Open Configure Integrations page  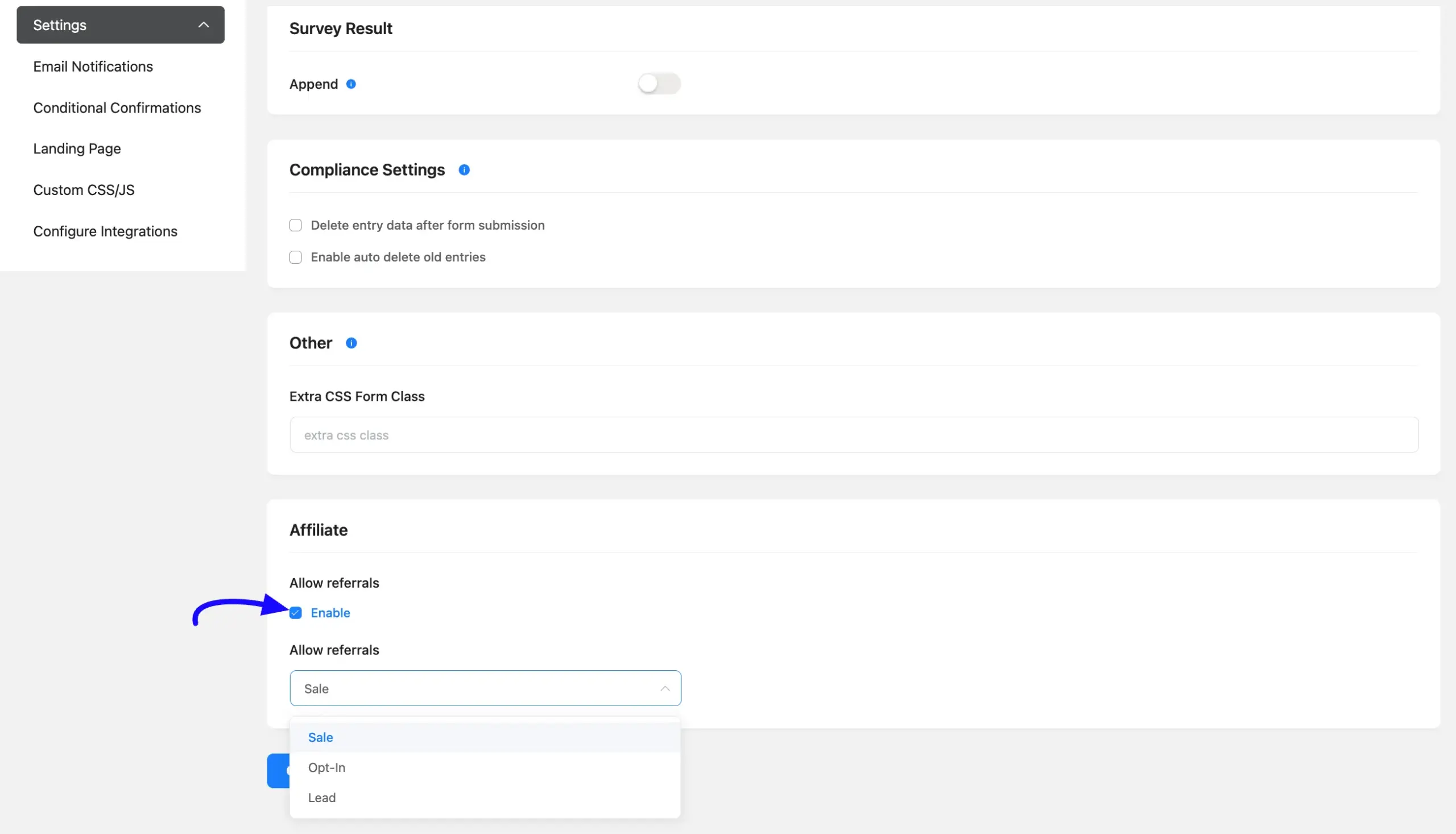(105, 231)
